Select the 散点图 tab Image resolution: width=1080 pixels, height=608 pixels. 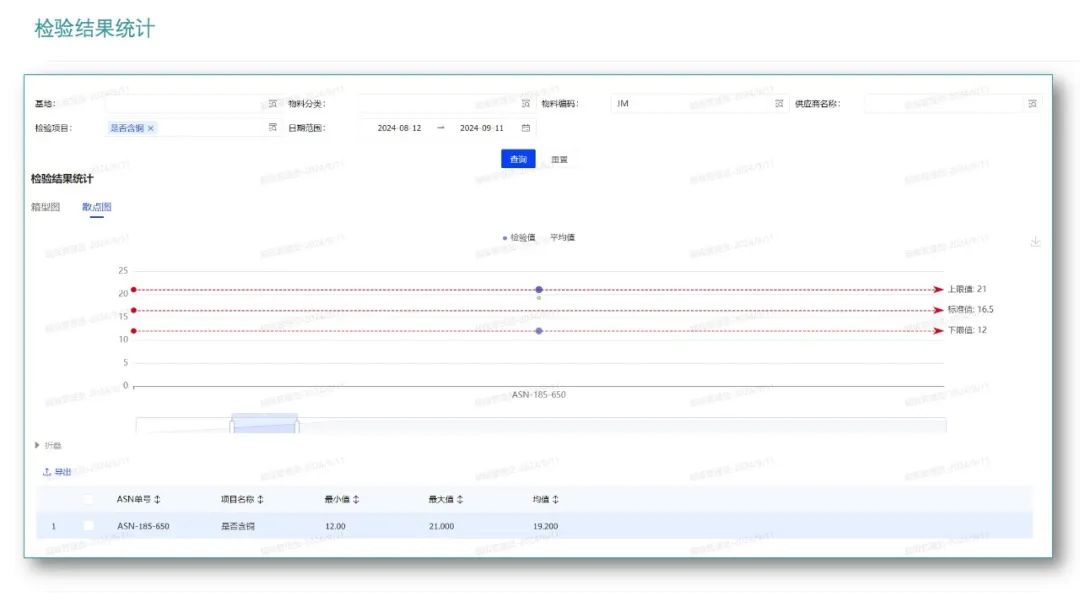tap(96, 207)
